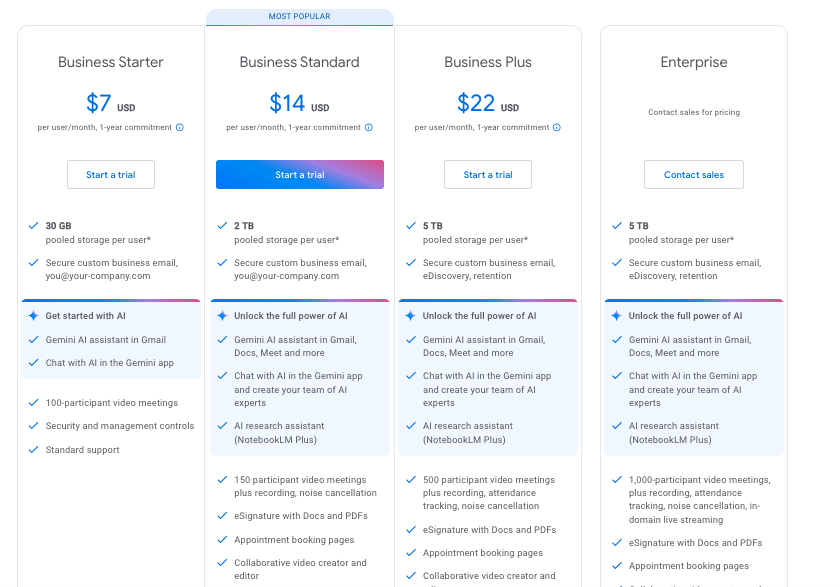The height and width of the screenshot is (587, 840).
Task: Start a trial for Business Plus
Action: (488, 175)
